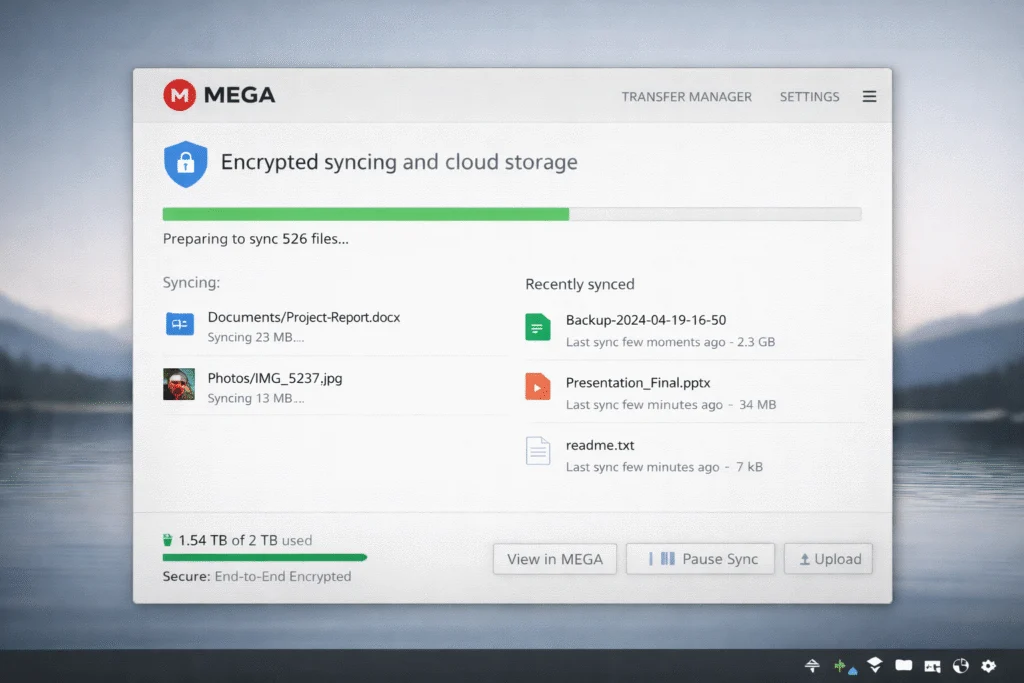Click the Upload button
1024x683 pixels.
coord(829,558)
